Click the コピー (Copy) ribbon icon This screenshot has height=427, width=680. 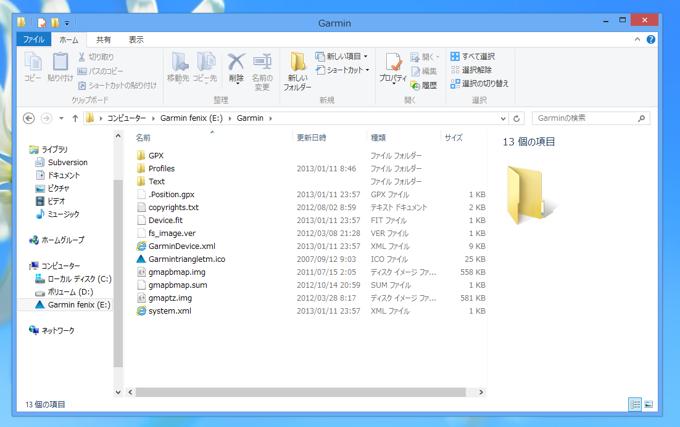pos(33,62)
